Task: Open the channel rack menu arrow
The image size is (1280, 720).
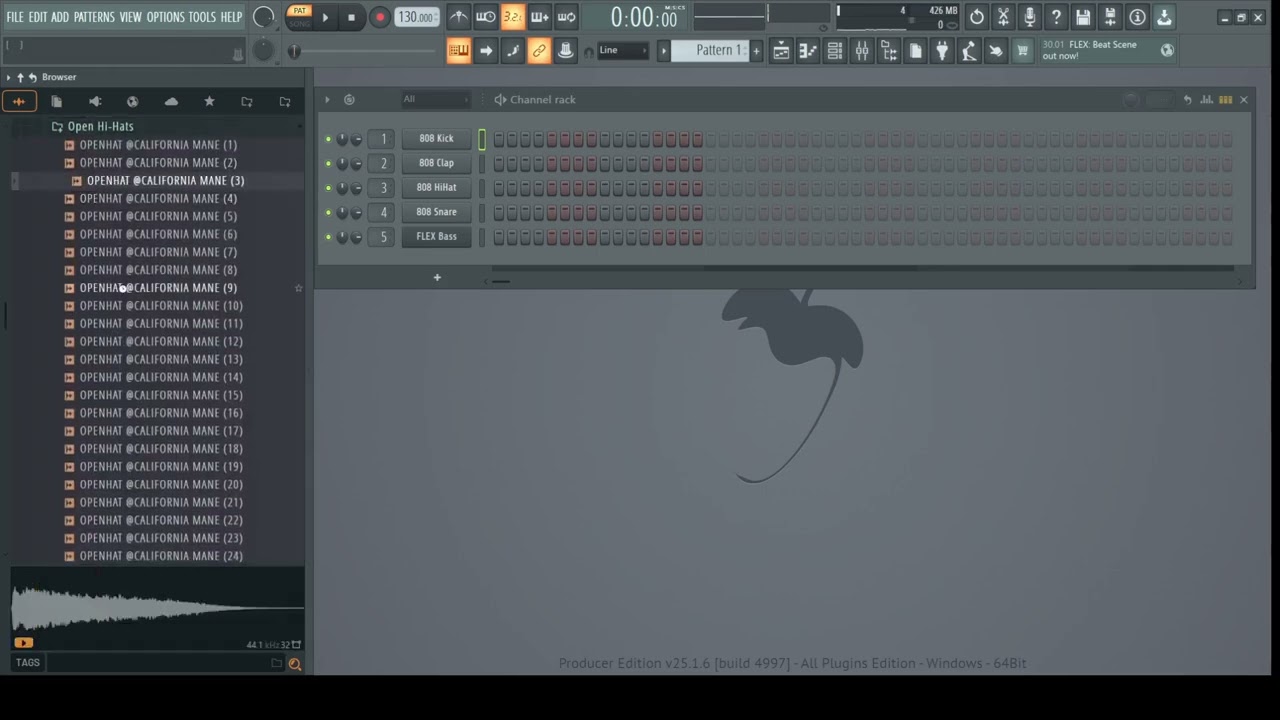Action: click(326, 99)
